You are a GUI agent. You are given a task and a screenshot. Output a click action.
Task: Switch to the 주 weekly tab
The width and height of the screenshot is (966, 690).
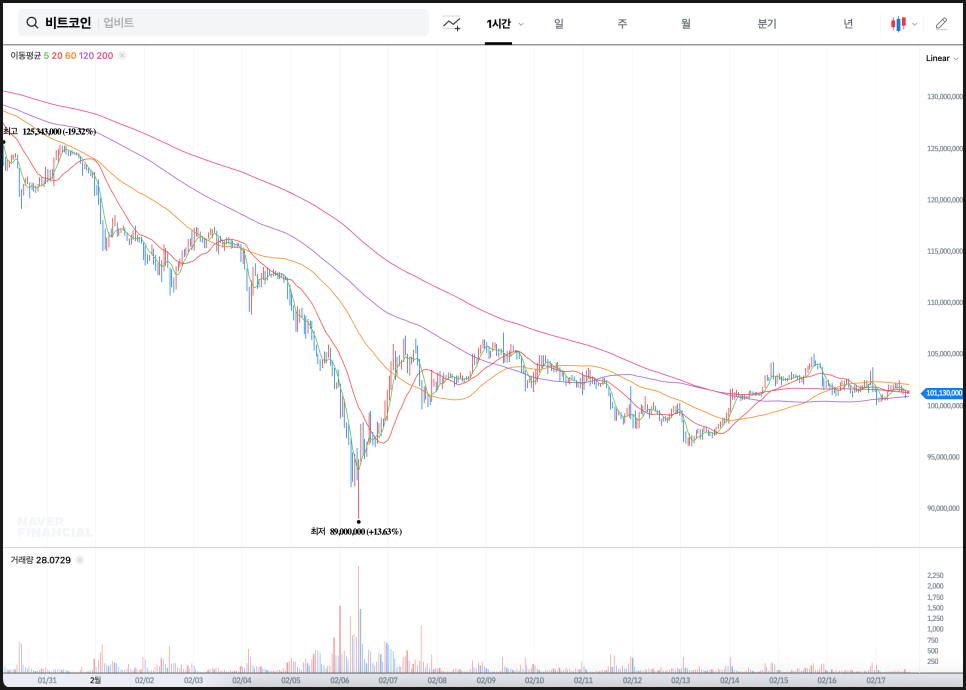(x=622, y=23)
